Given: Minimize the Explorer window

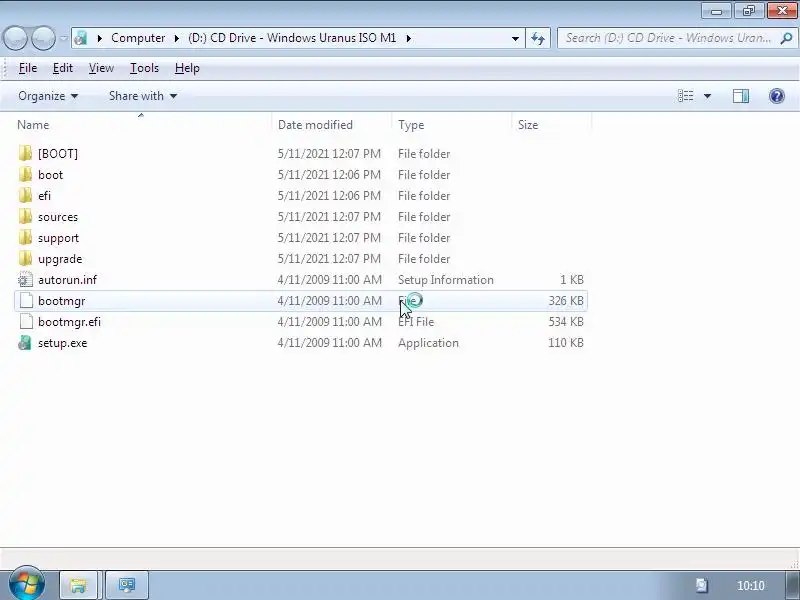Looking at the screenshot, I should 716,11.
